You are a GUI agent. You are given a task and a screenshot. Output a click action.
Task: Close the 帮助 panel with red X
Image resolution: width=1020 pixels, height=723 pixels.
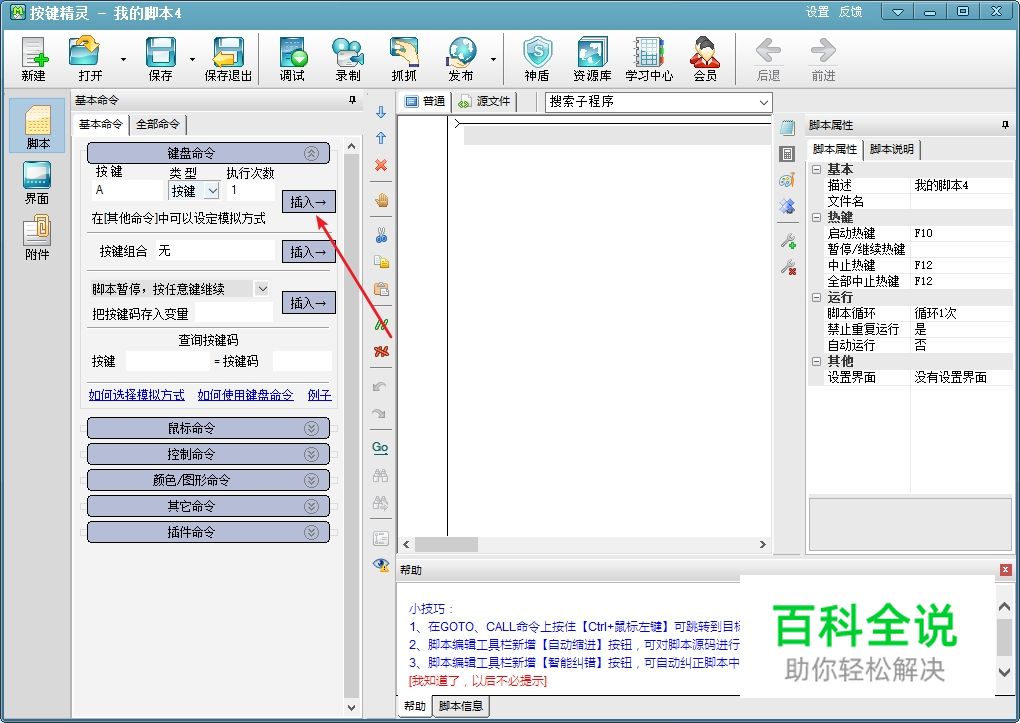(x=1006, y=570)
